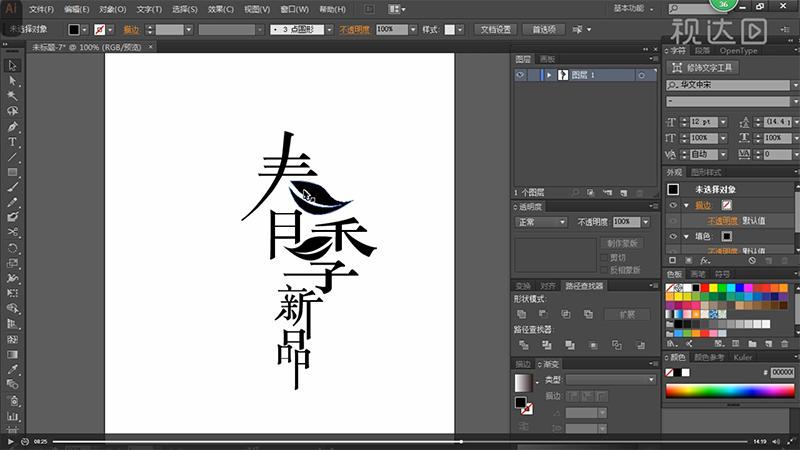This screenshot has height=450, width=800.
Task: Click the target circle of 图层 1
Action: point(642,75)
